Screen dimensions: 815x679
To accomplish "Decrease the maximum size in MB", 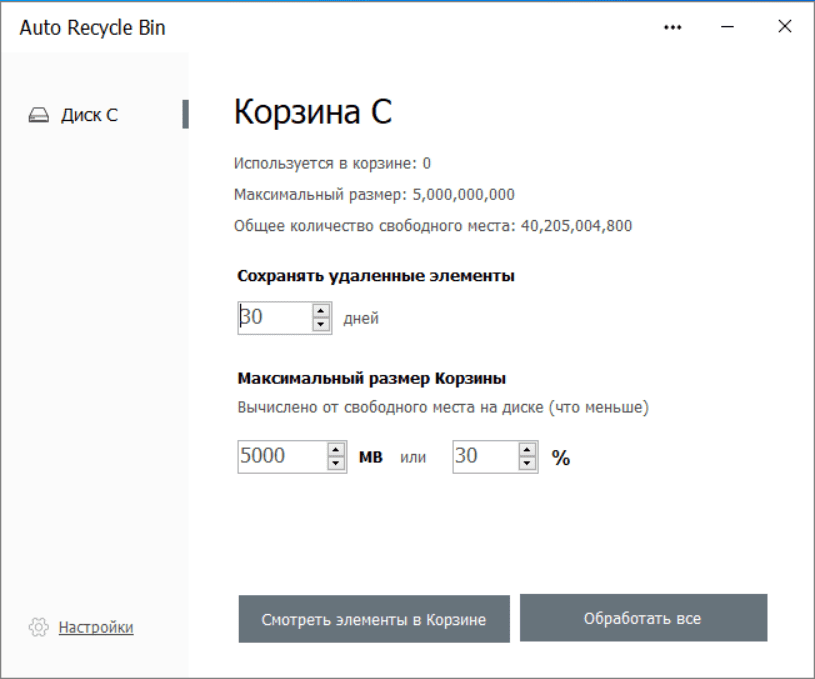I will (x=336, y=463).
